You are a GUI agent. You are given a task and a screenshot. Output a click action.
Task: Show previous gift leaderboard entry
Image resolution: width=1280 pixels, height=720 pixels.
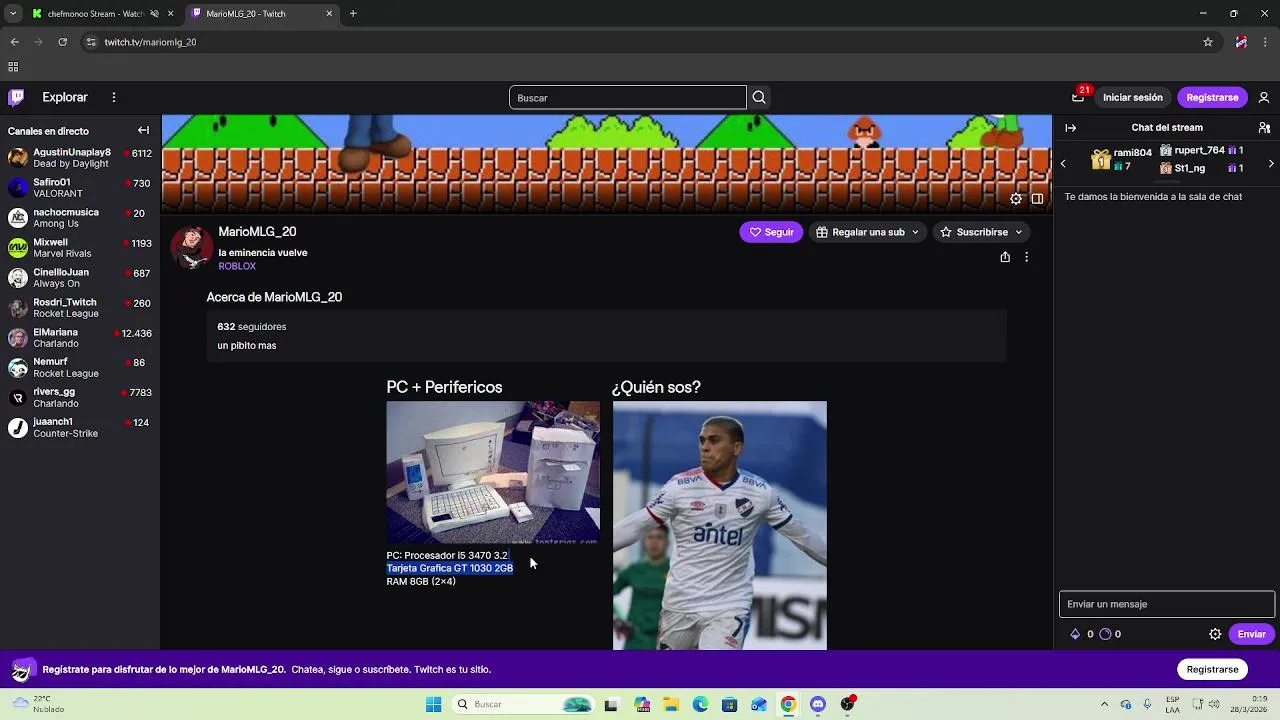click(1063, 163)
